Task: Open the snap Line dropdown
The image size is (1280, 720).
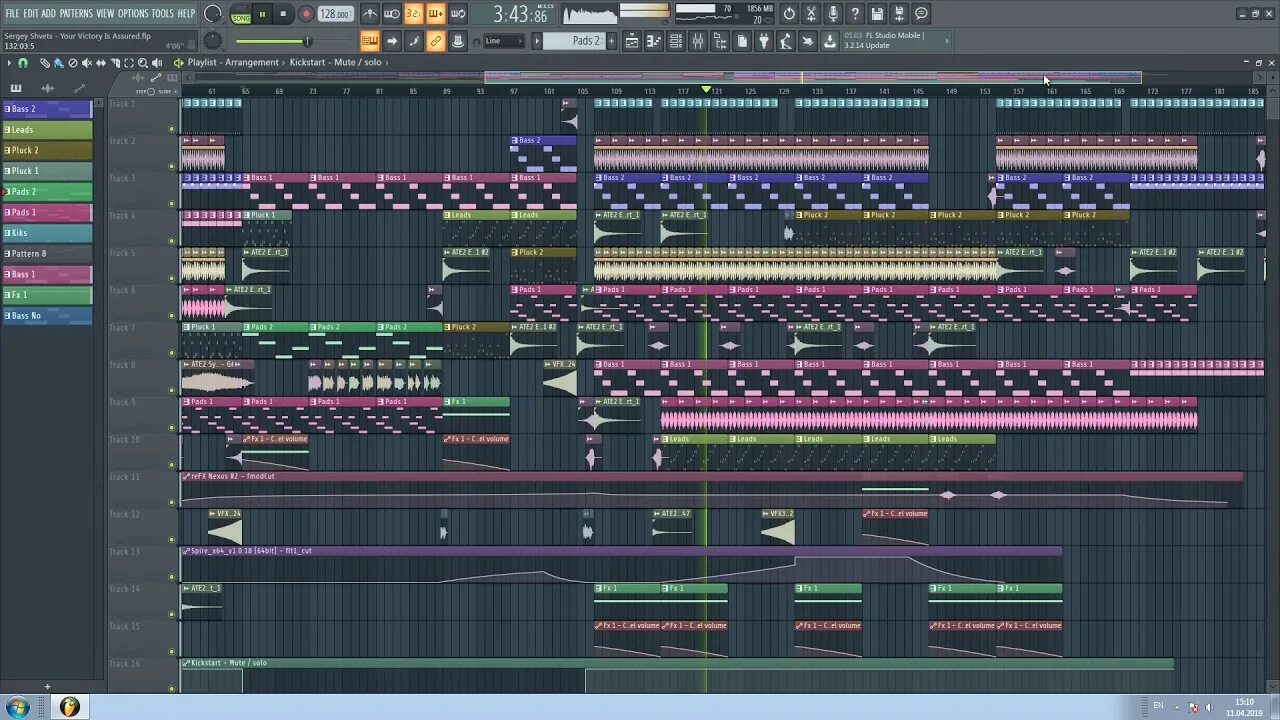Action: tap(503, 41)
